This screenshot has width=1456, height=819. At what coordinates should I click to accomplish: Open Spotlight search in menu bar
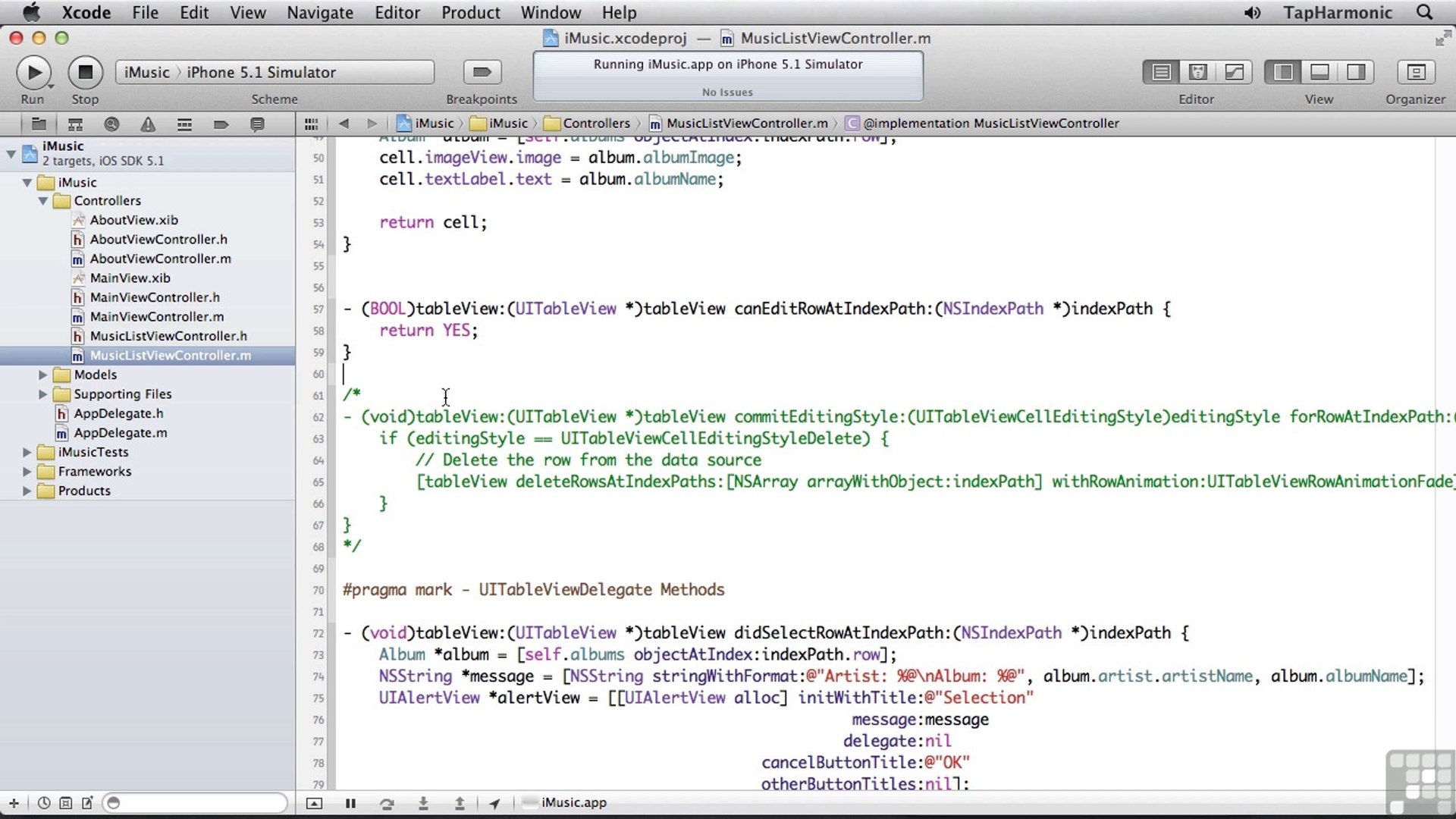click(1425, 13)
